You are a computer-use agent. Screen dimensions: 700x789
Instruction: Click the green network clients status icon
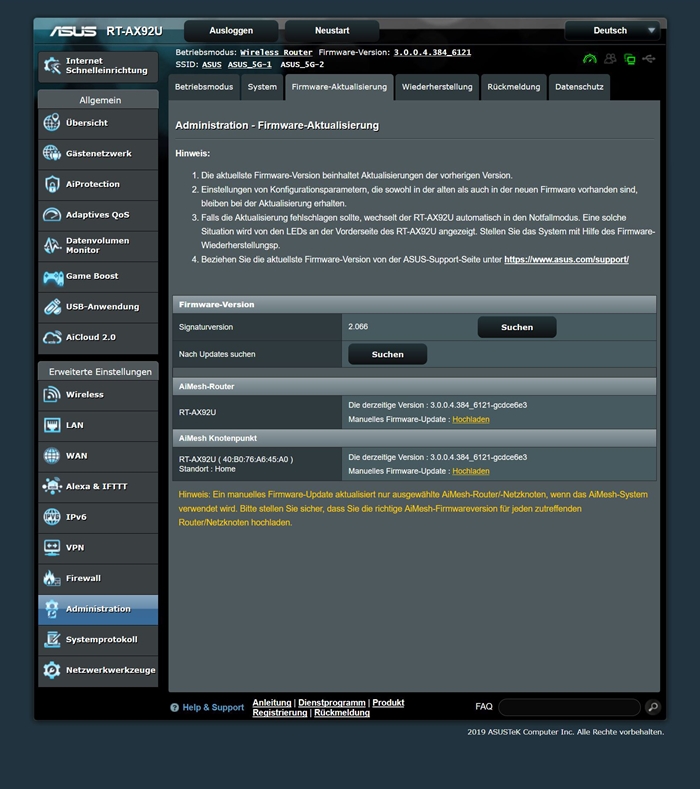[630, 59]
